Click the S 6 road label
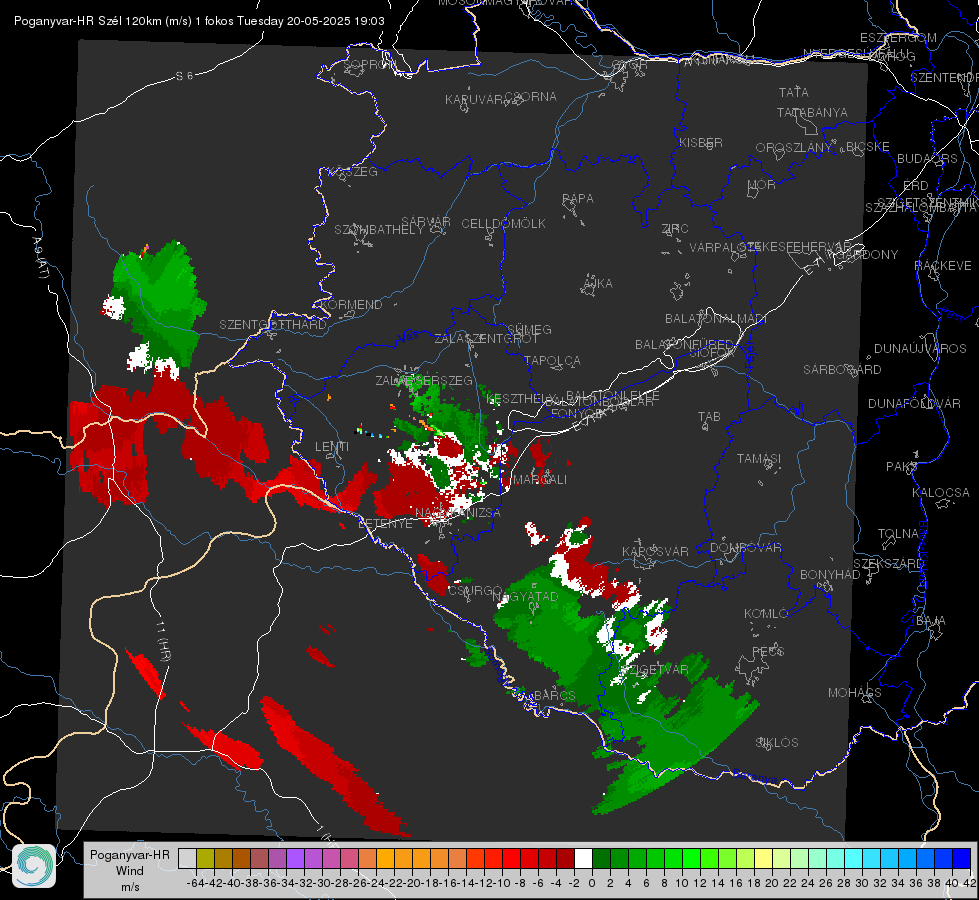The image size is (979, 900). 184,76
